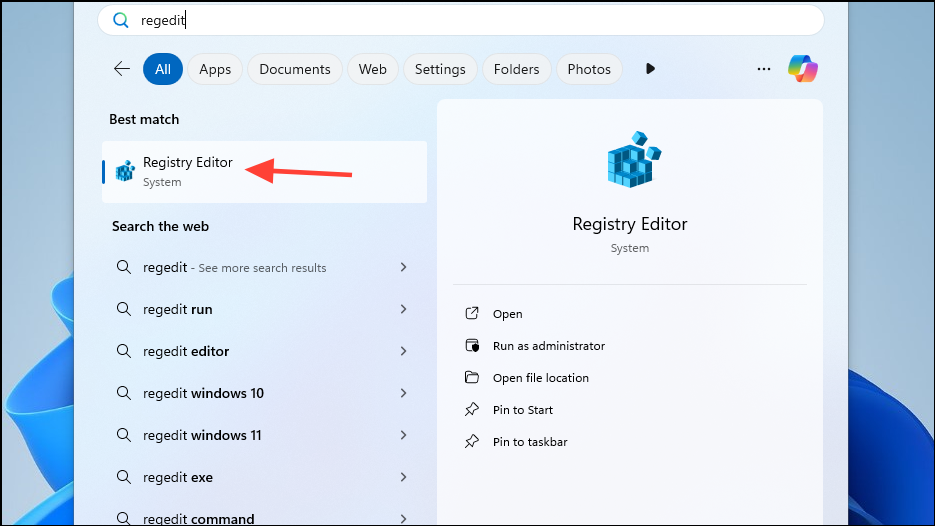Click Open for Registry Editor

pyautogui.click(x=507, y=314)
